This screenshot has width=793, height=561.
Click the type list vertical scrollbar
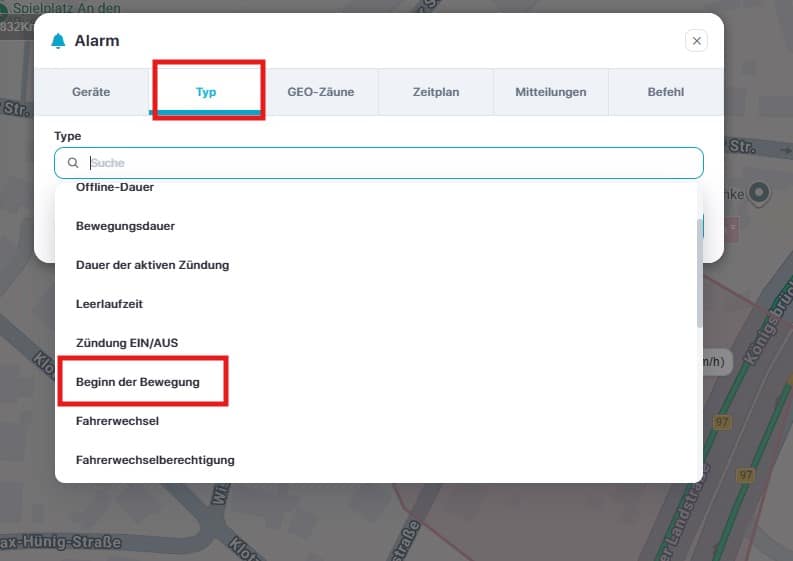(x=698, y=272)
